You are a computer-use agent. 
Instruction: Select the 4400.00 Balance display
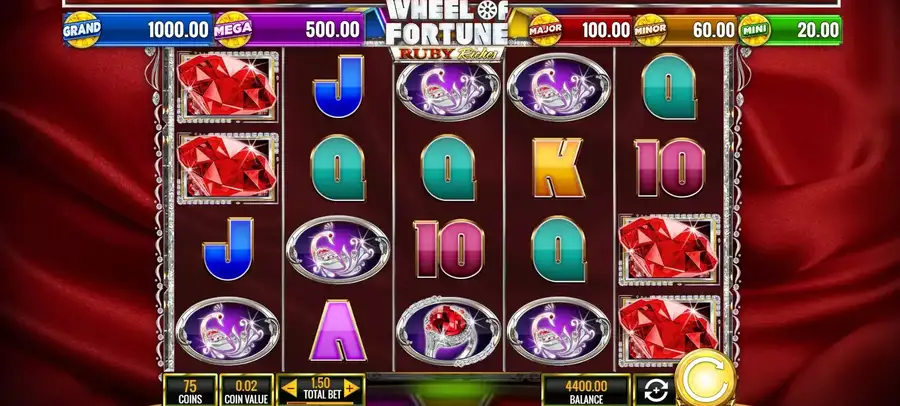[x=586, y=390]
